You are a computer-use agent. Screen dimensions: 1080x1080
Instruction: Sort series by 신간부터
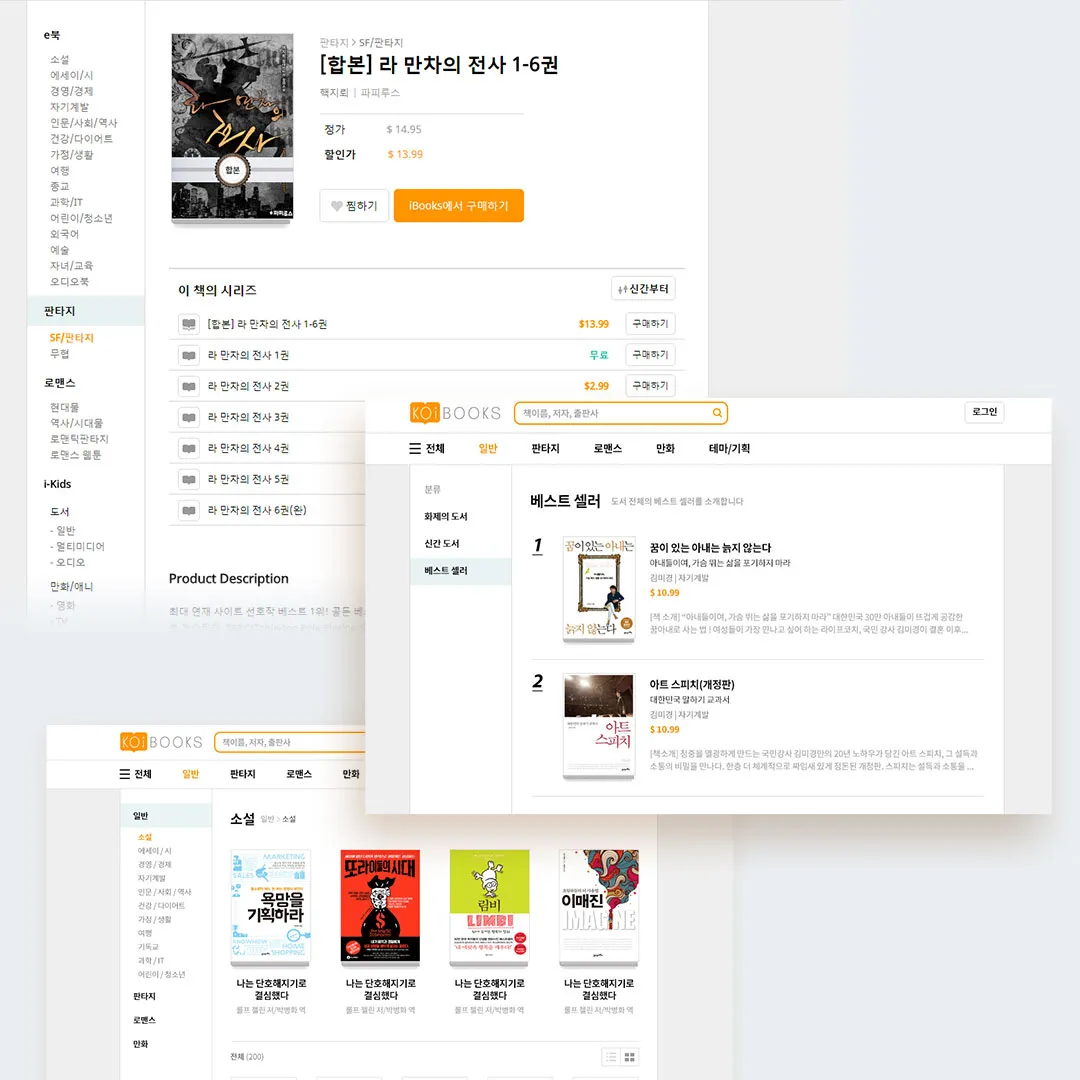pyautogui.click(x=643, y=289)
